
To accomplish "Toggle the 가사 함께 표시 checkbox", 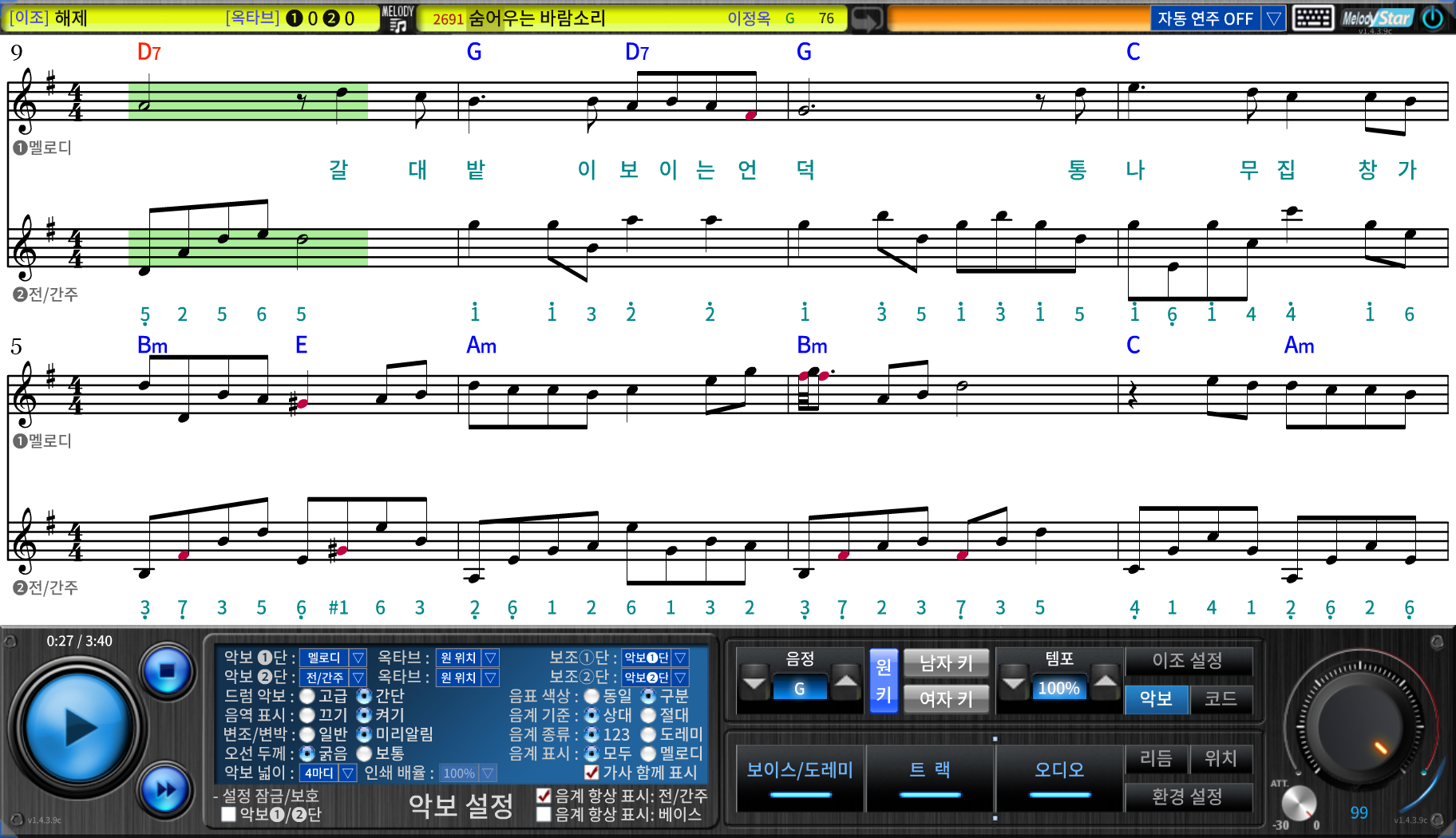I will pos(591,773).
